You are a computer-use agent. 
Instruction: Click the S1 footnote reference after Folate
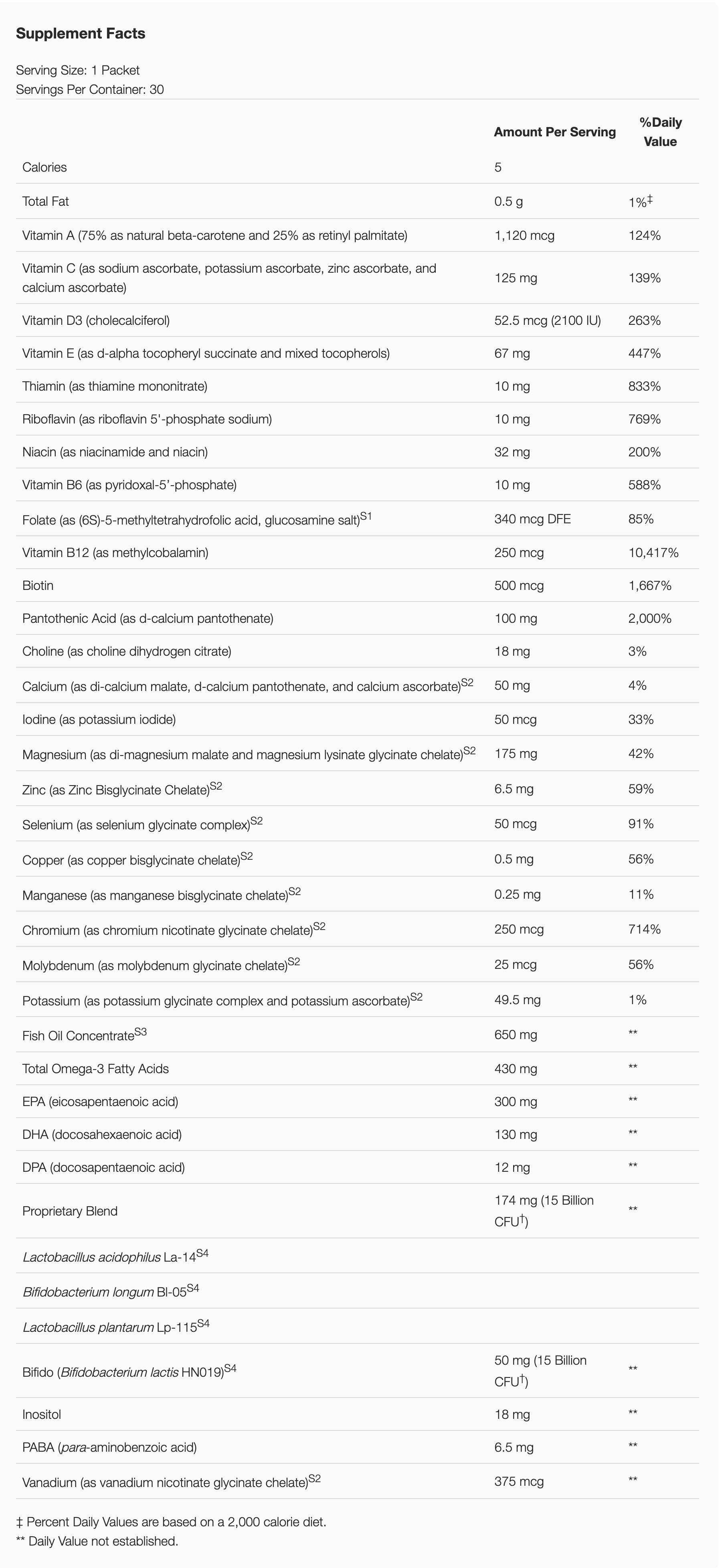366,517
